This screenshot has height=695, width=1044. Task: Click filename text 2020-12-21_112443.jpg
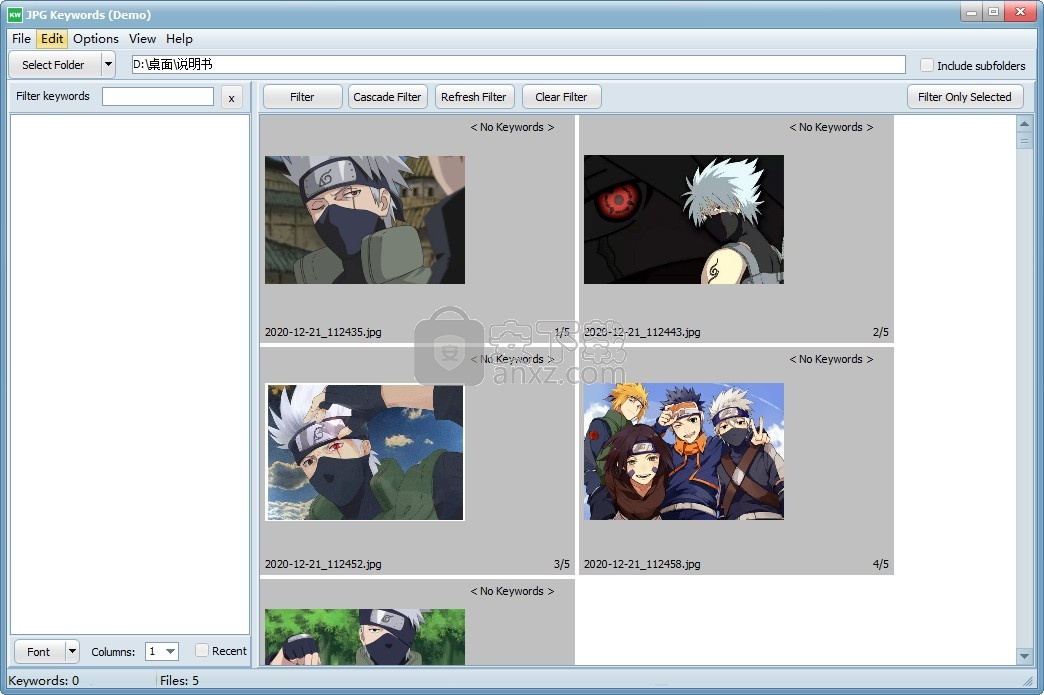tap(642, 332)
